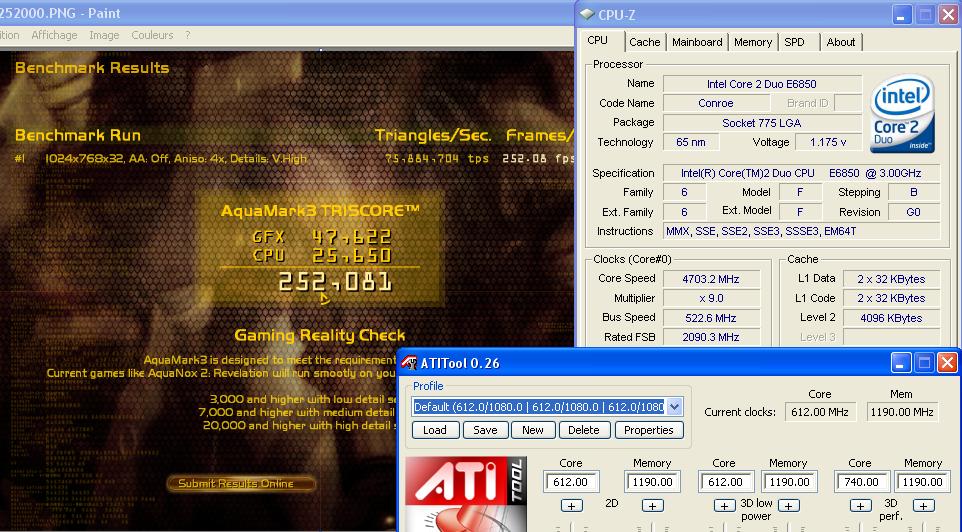
Task: Click the Code Name value Conroe
Action: click(715, 103)
